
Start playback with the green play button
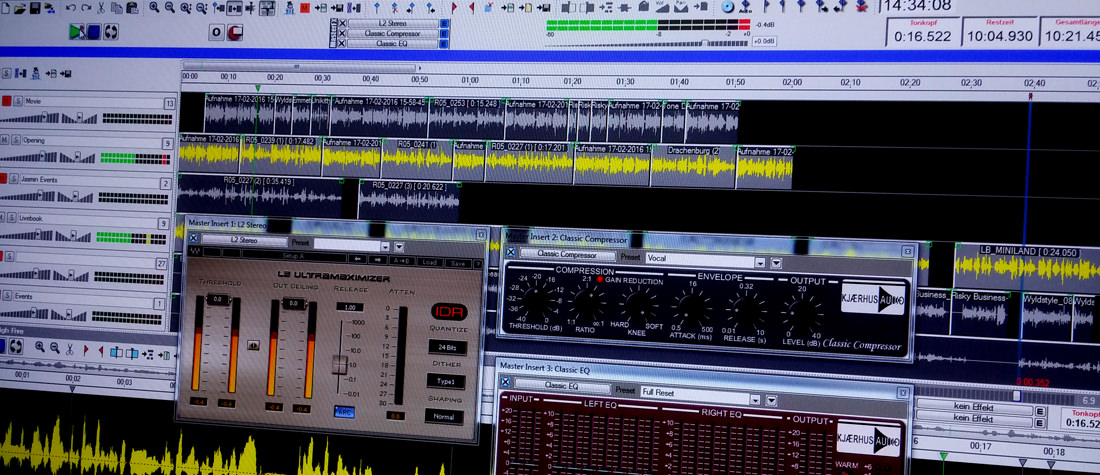pos(77,32)
